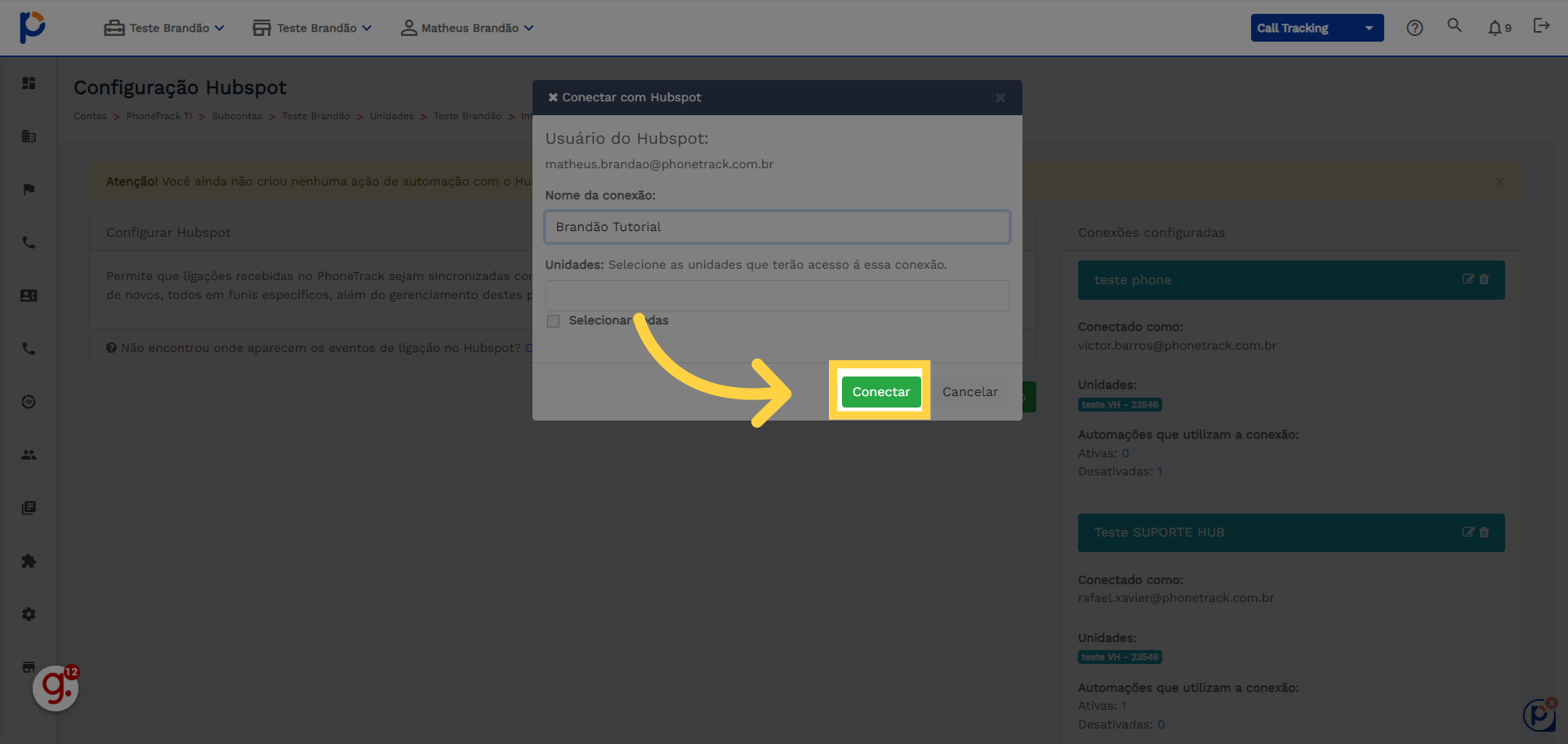This screenshot has height=744, width=1568.
Task: Open the red g. badge widget
Action: 56,688
